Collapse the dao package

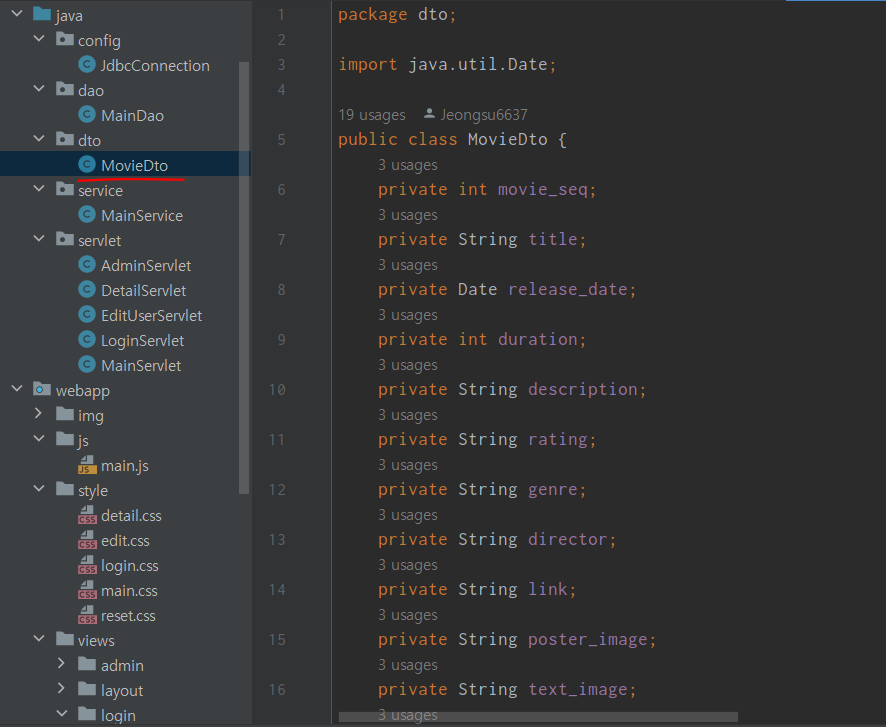[x=39, y=88]
